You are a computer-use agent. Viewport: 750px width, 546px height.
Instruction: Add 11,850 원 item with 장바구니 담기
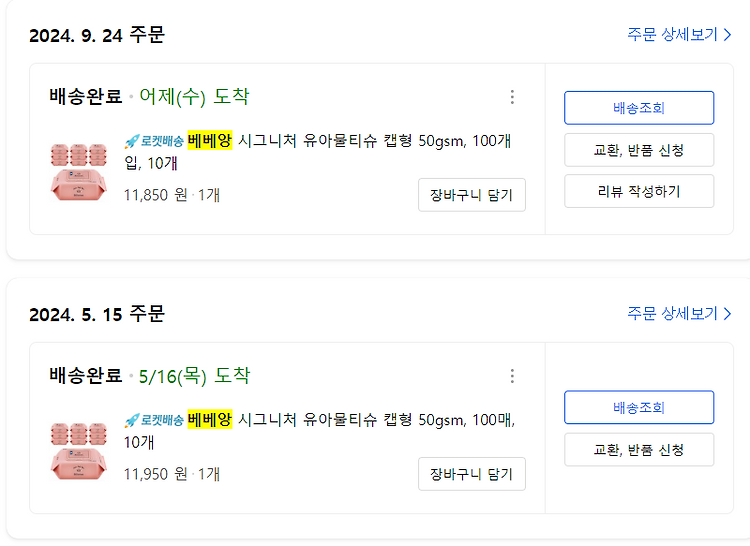coord(472,195)
